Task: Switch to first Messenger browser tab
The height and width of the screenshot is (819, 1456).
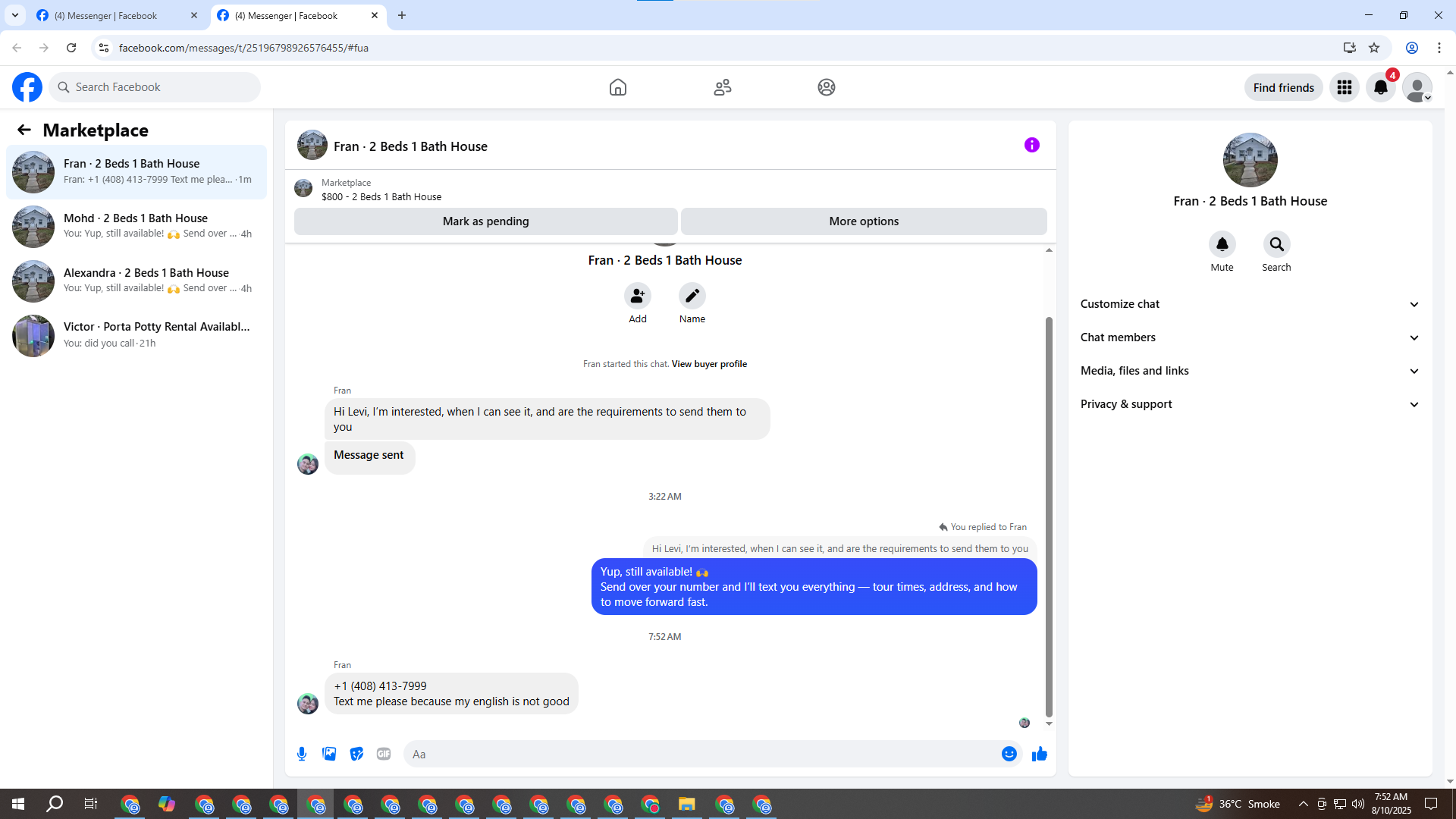Action: click(106, 15)
